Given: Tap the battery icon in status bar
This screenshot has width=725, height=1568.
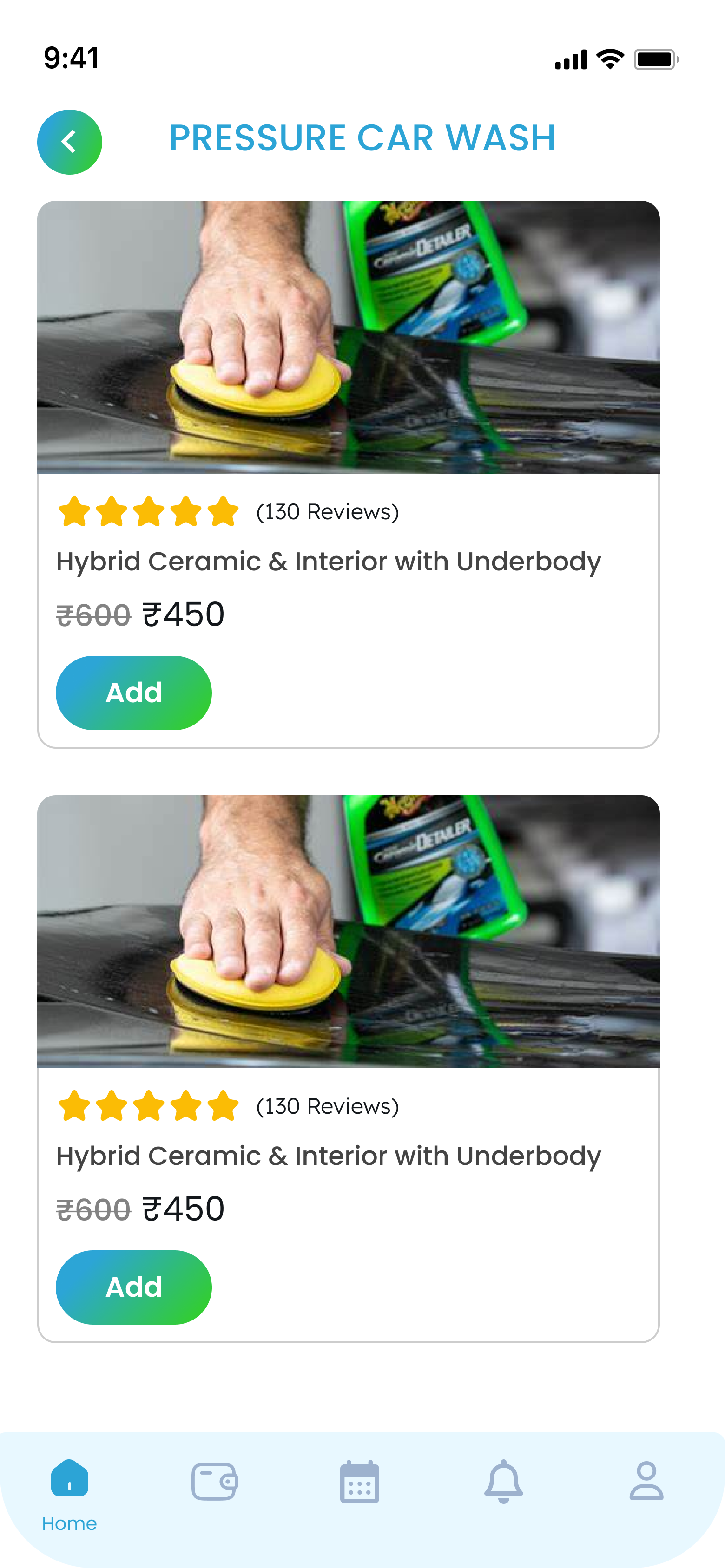Looking at the screenshot, I should coord(656,59).
